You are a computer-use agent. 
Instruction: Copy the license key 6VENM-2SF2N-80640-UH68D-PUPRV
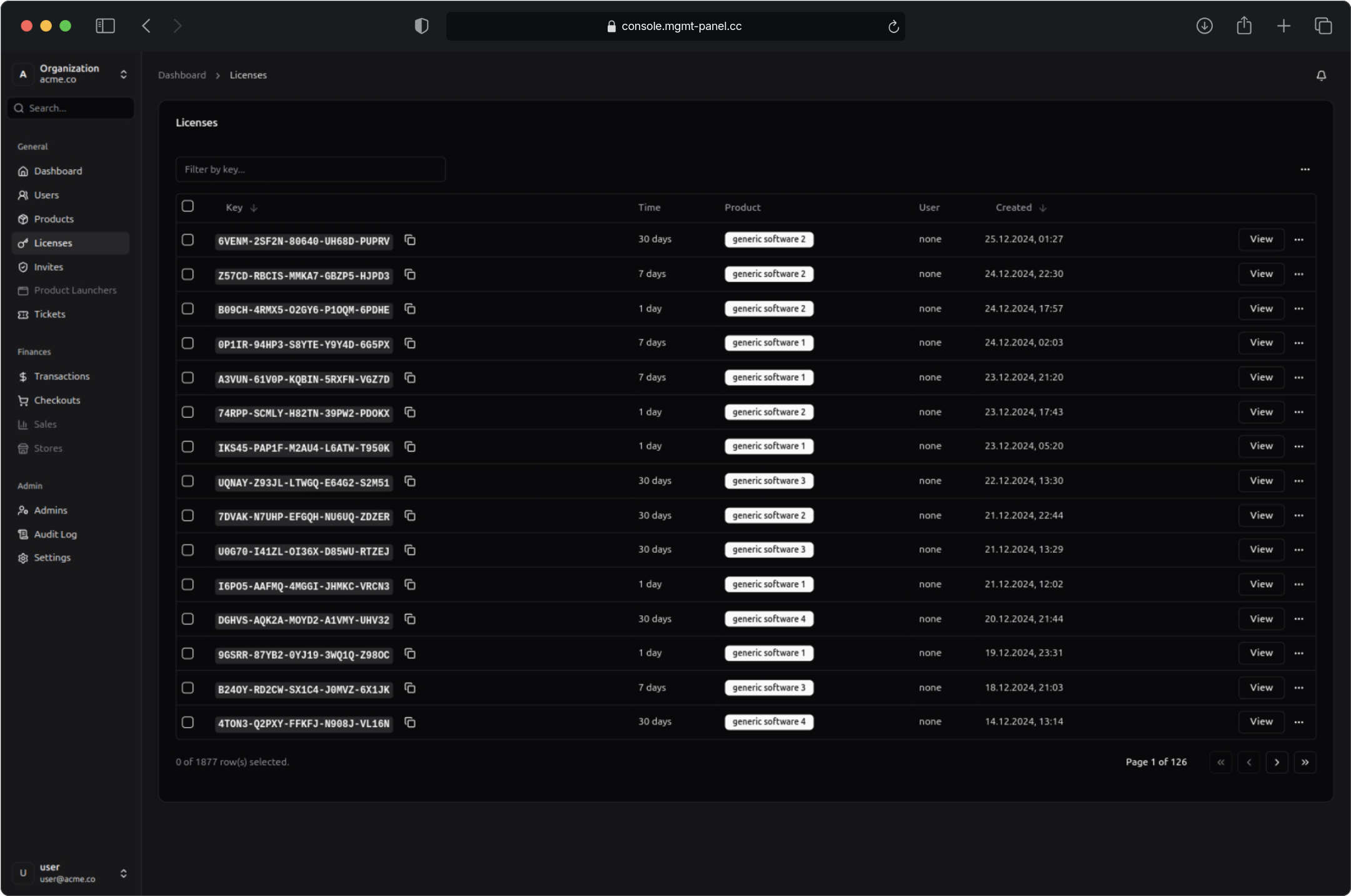click(x=410, y=239)
